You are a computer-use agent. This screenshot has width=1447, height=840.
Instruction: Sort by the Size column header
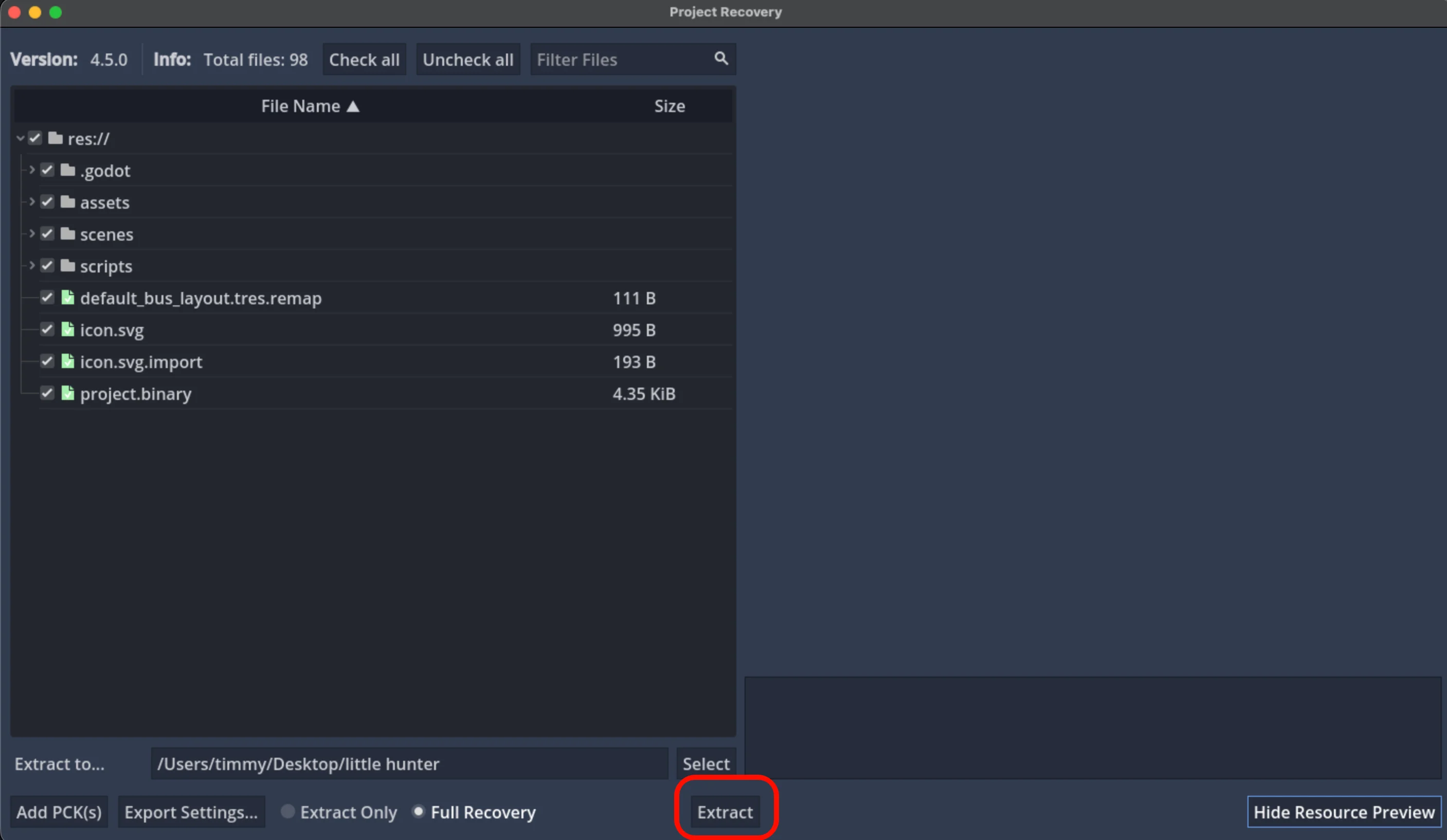670,106
